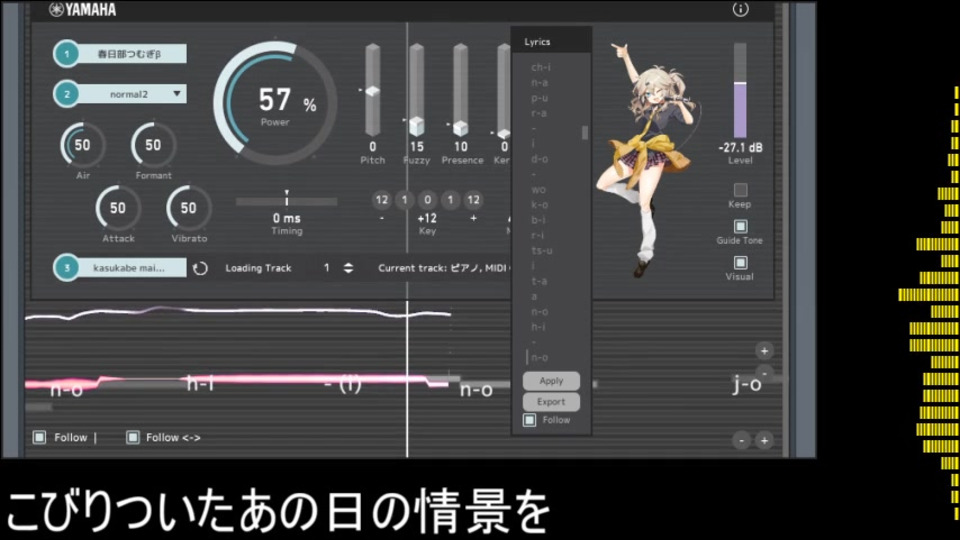Click the 't-a' lyric line
This screenshot has height=540, width=960.
click(x=539, y=281)
